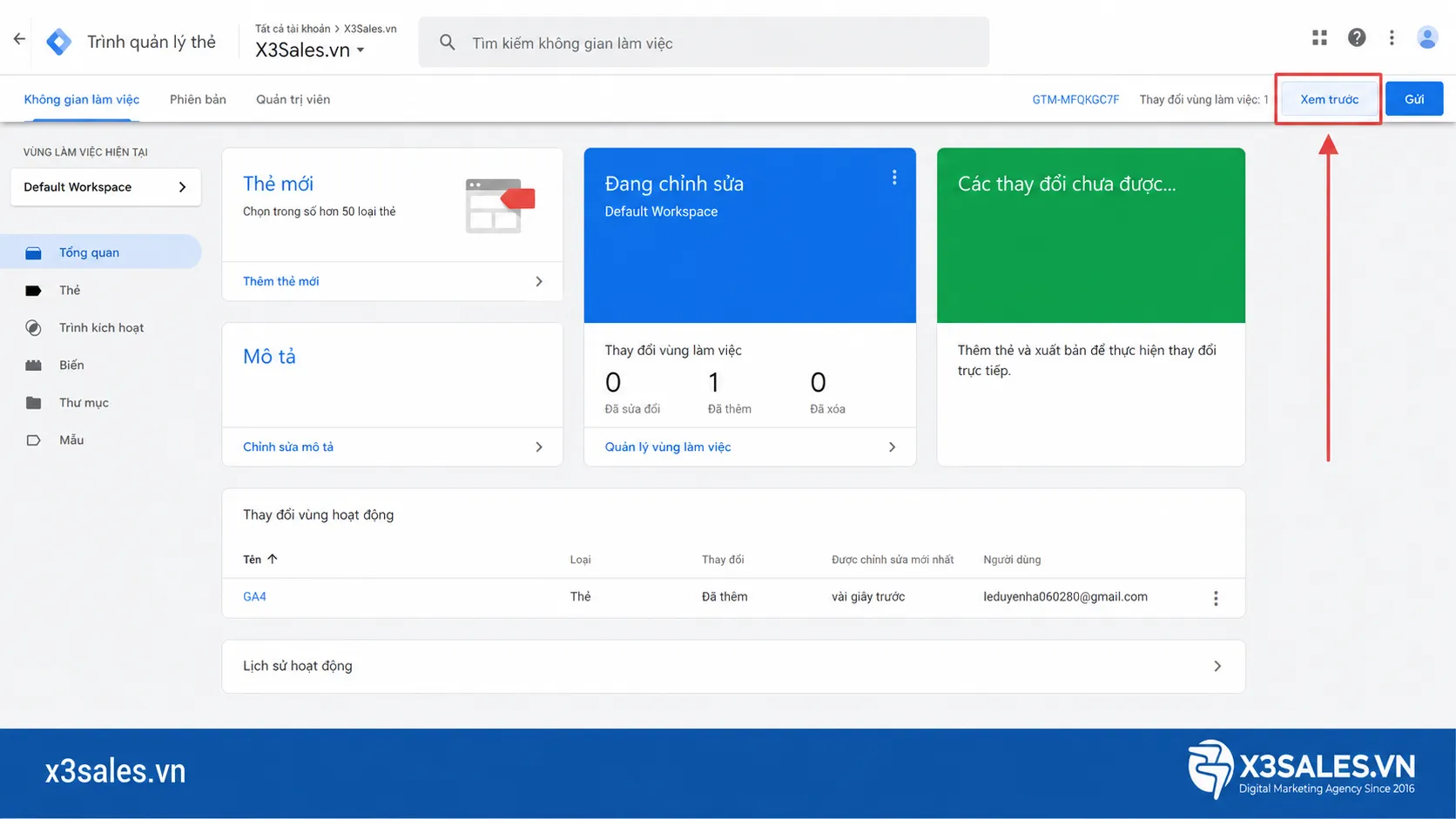This screenshot has width=1456, height=819.
Task: Select the Không gian làm việc tab
Action: pyautogui.click(x=82, y=99)
